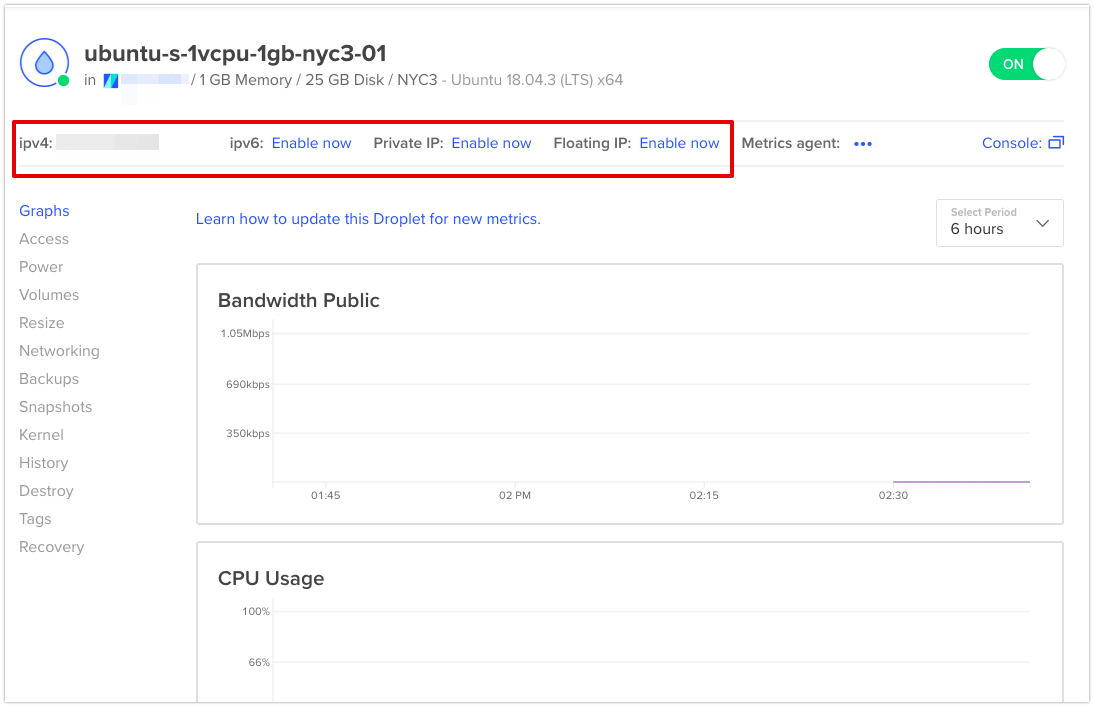Click Enable now for Private IP
The height and width of the screenshot is (707, 1094).
491,143
